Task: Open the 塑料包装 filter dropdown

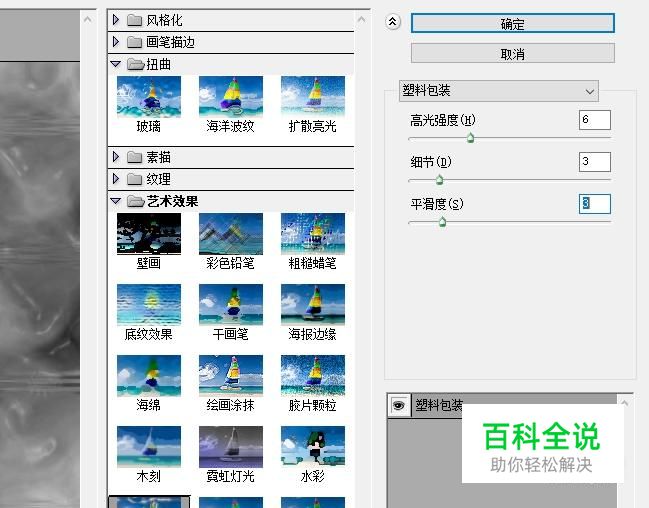Action: (x=499, y=91)
